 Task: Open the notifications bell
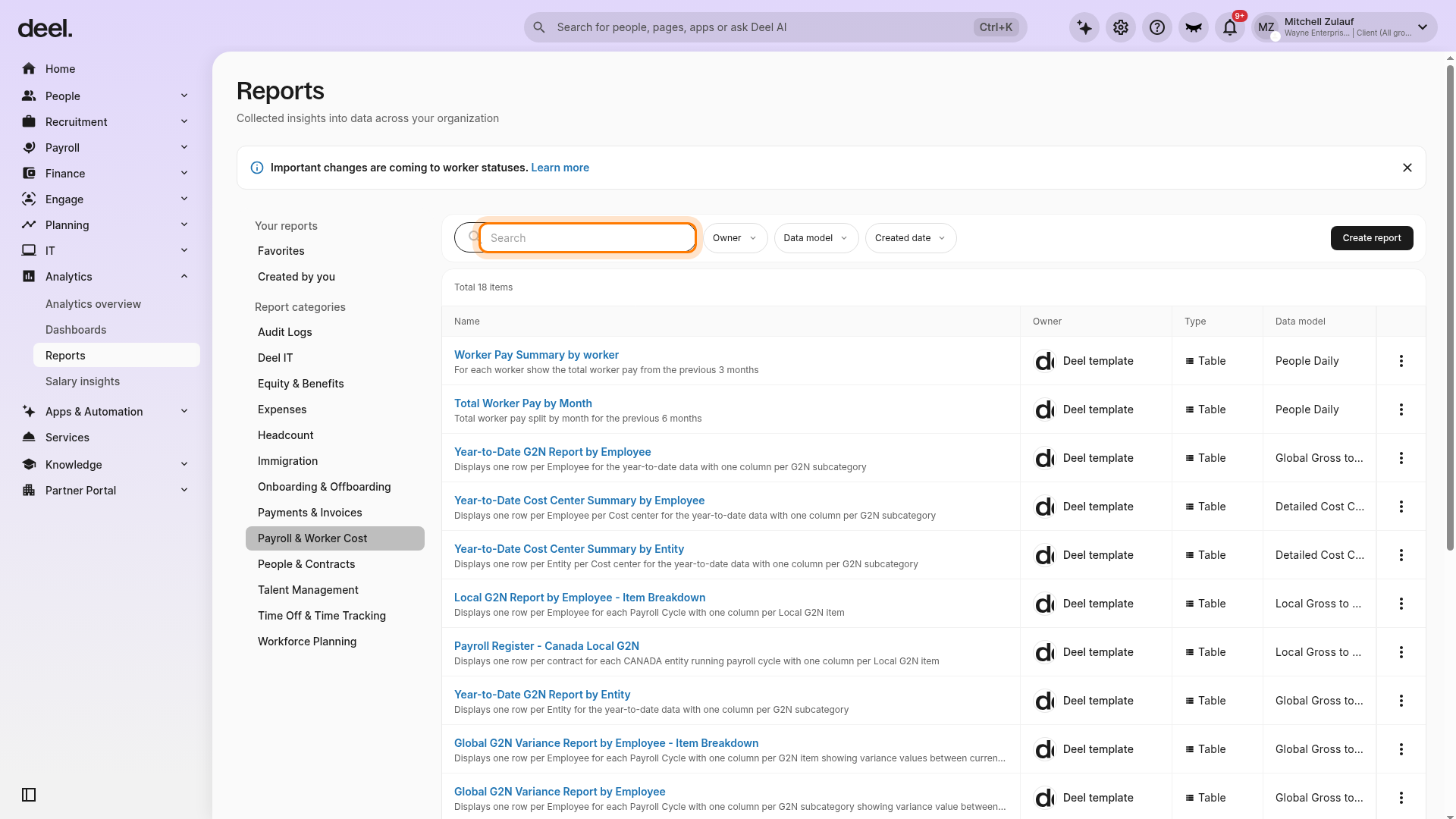1230,27
